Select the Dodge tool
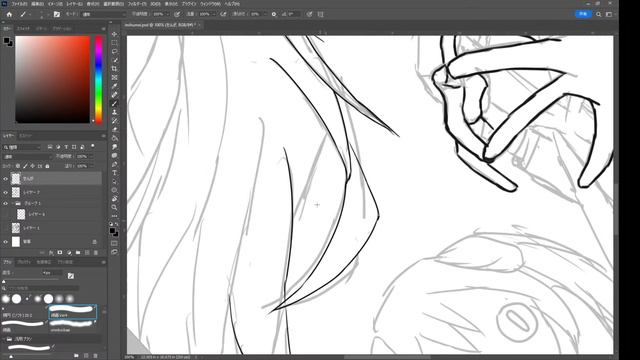The height and width of the screenshot is (360, 640). 114,156
